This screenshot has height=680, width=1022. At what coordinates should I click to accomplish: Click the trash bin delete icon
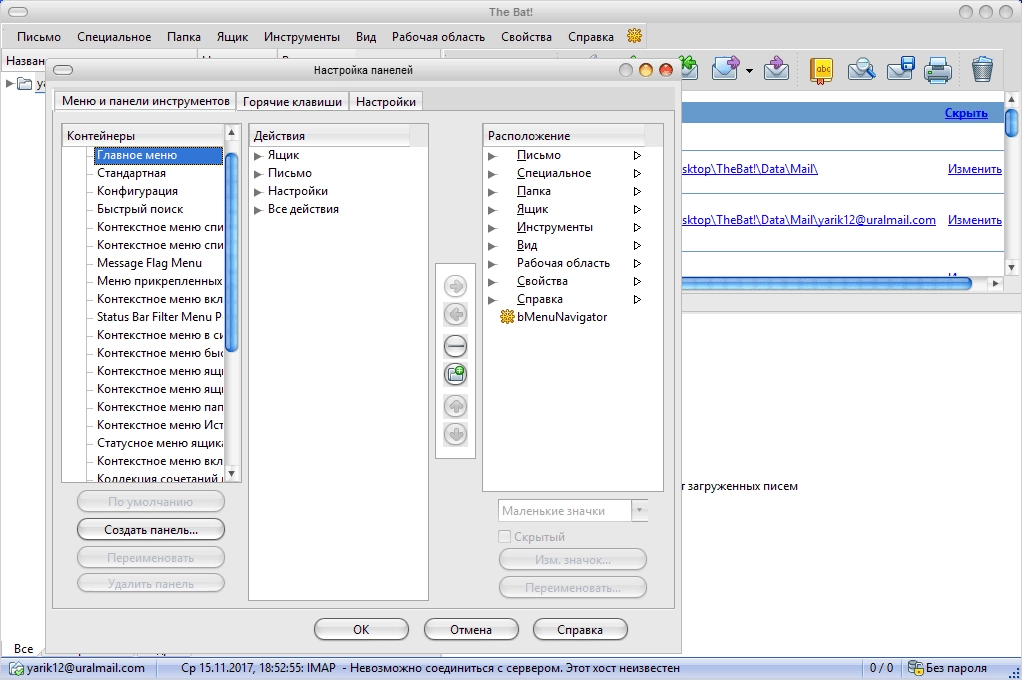[x=982, y=69]
